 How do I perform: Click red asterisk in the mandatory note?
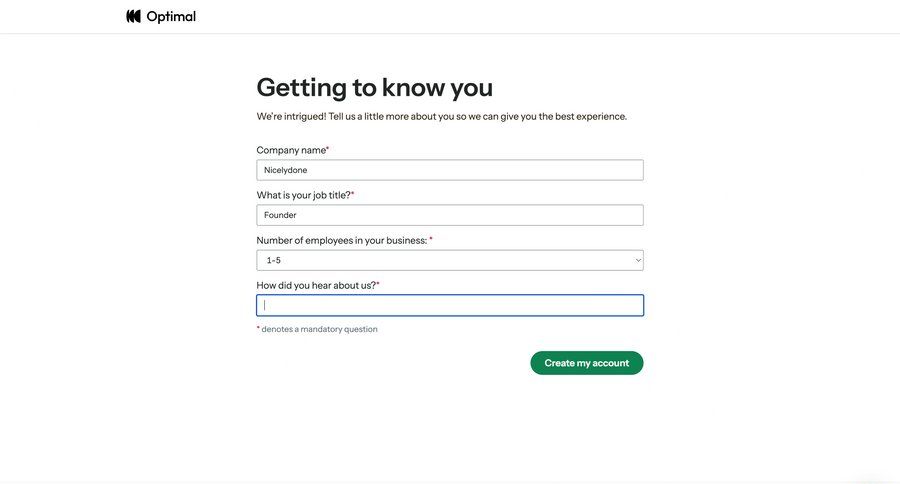pos(258,328)
